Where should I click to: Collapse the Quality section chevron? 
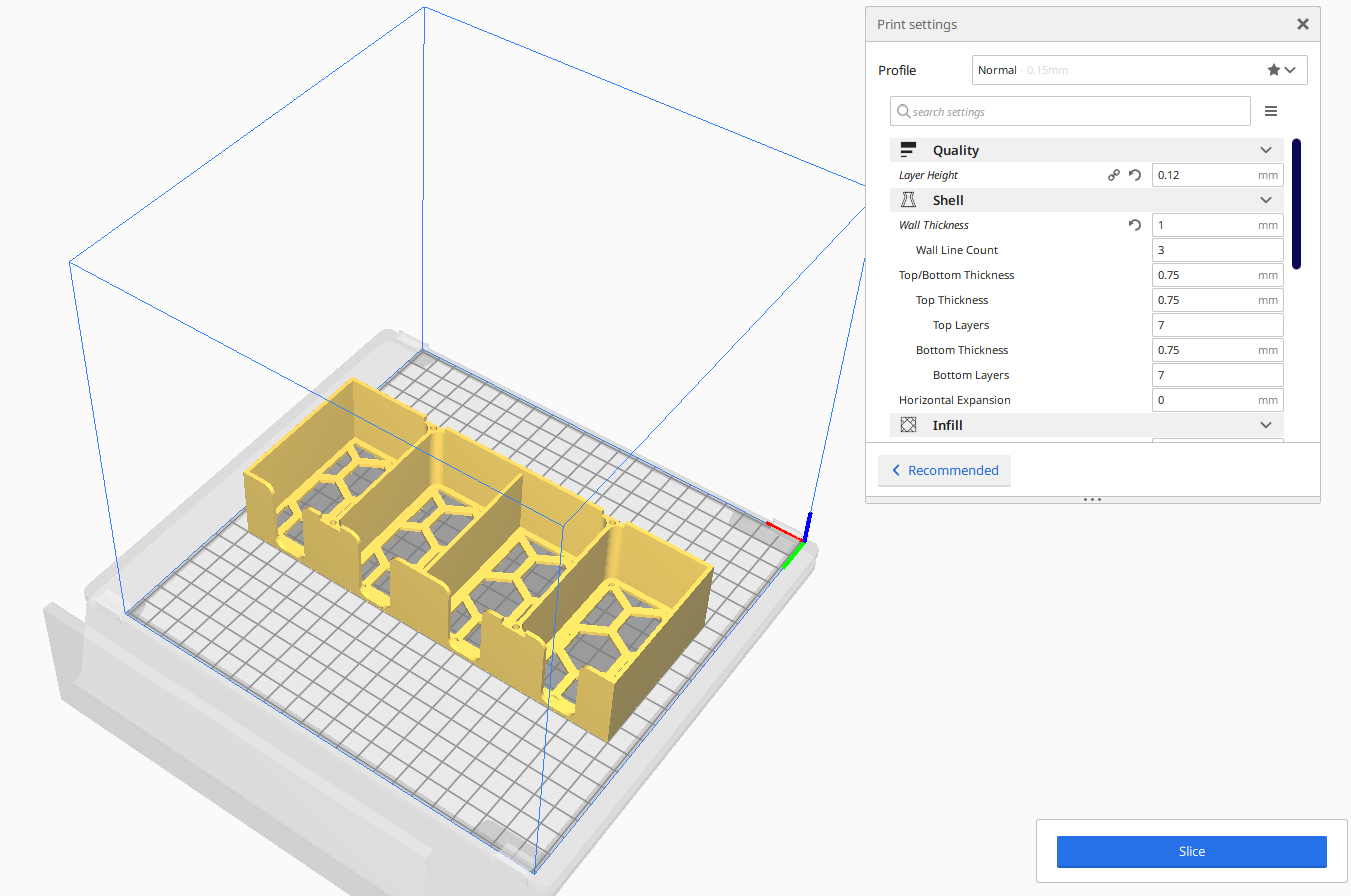coord(1266,150)
